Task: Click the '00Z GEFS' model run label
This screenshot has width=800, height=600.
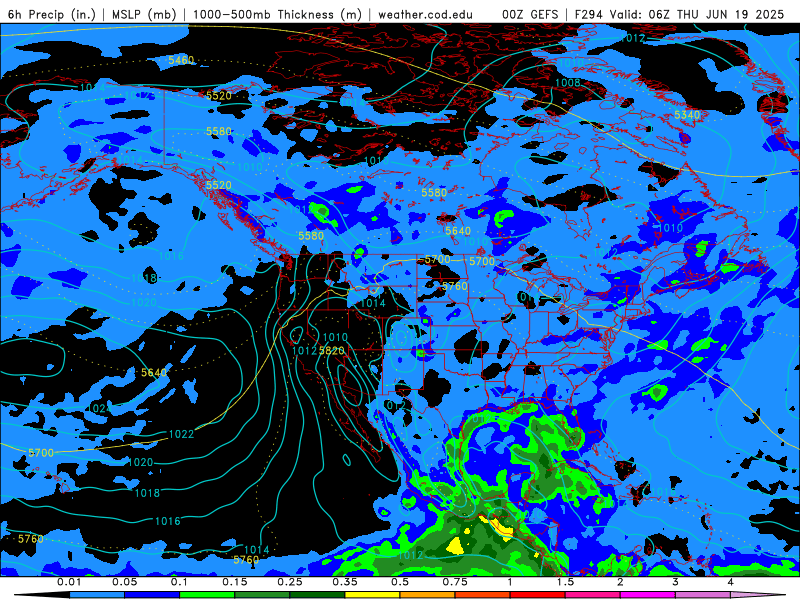Action: point(530,15)
